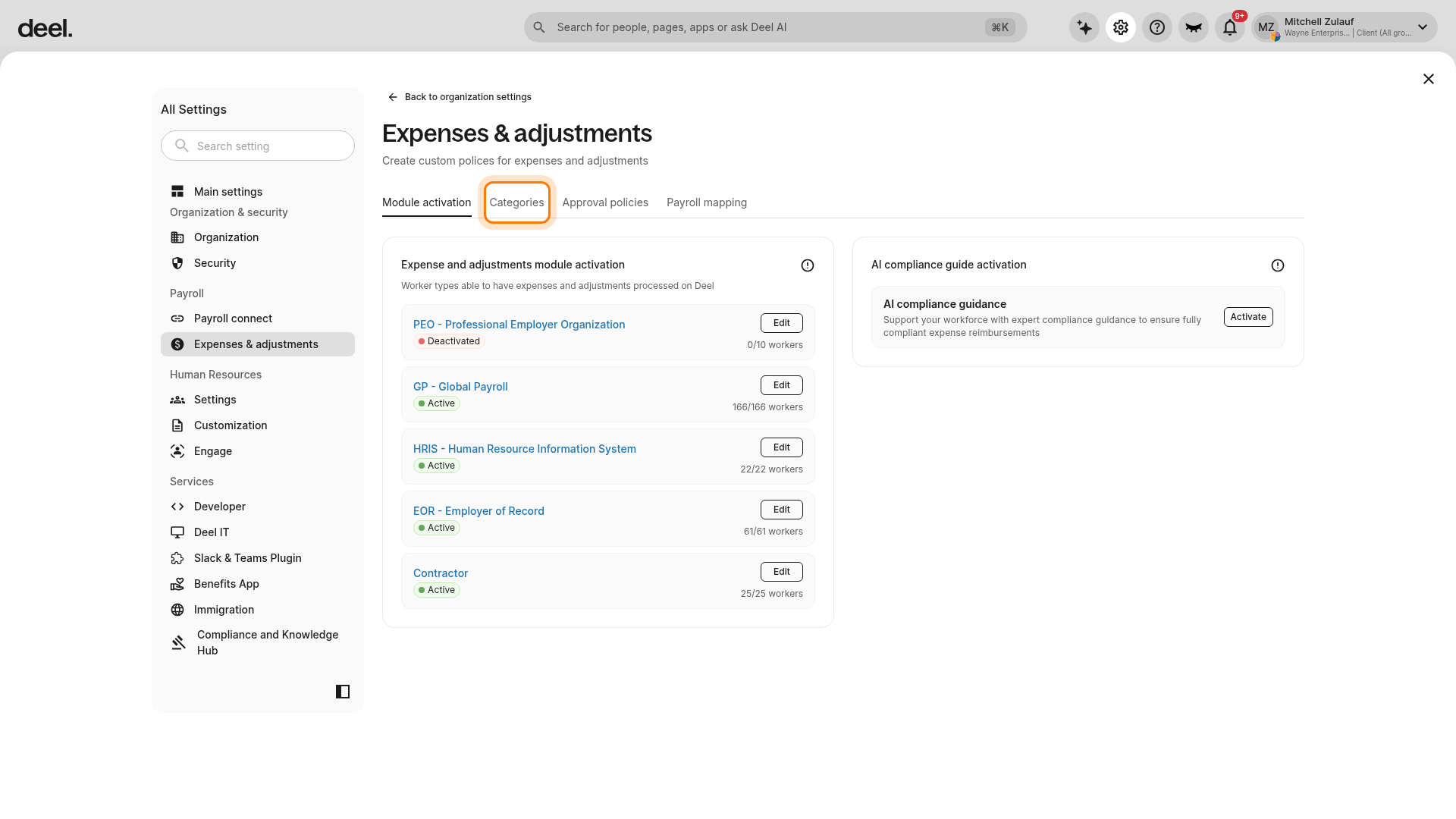Edit EOR - Employer of Record activation

(x=782, y=510)
